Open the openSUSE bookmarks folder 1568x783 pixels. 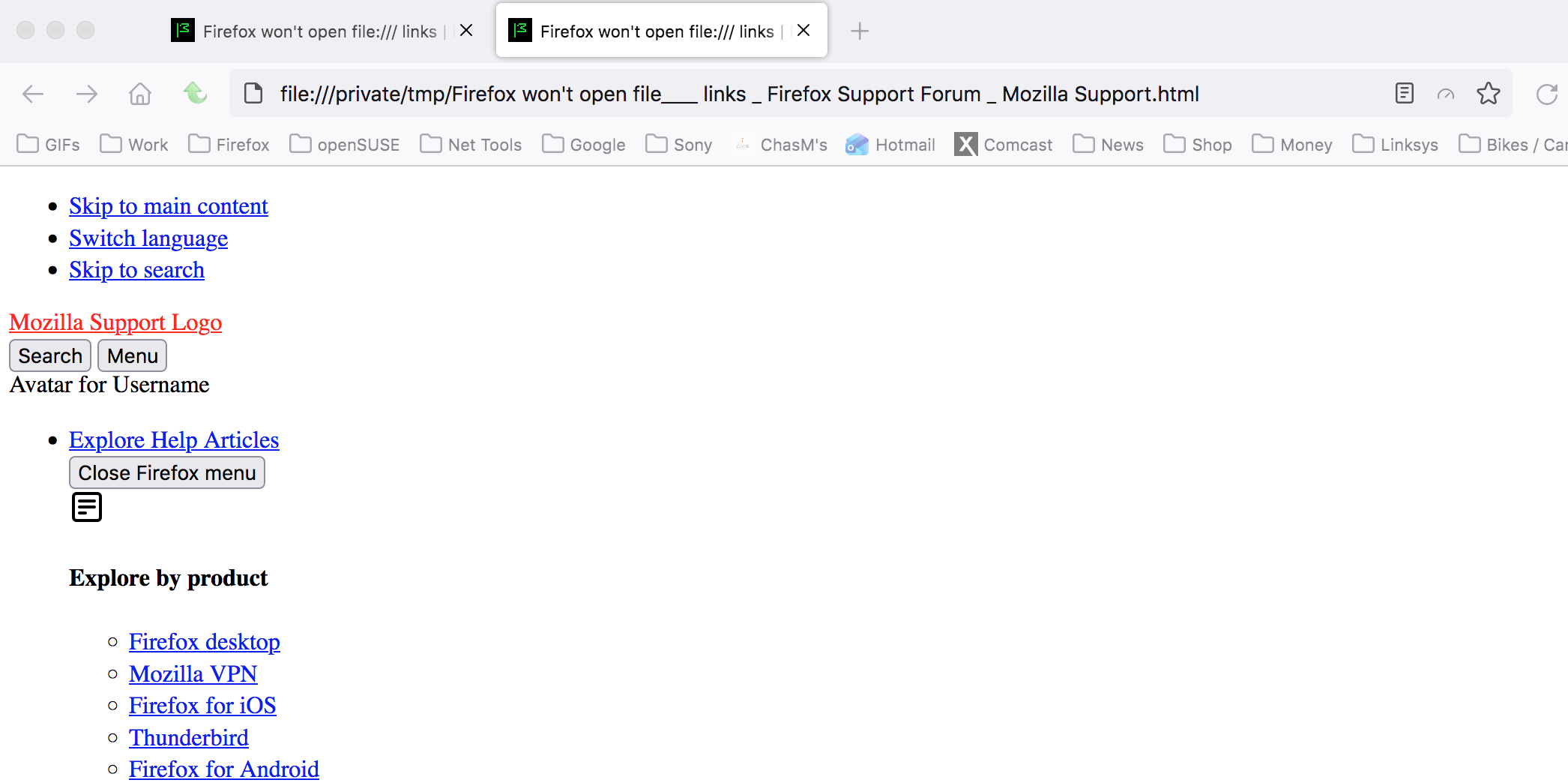pyautogui.click(x=345, y=145)
